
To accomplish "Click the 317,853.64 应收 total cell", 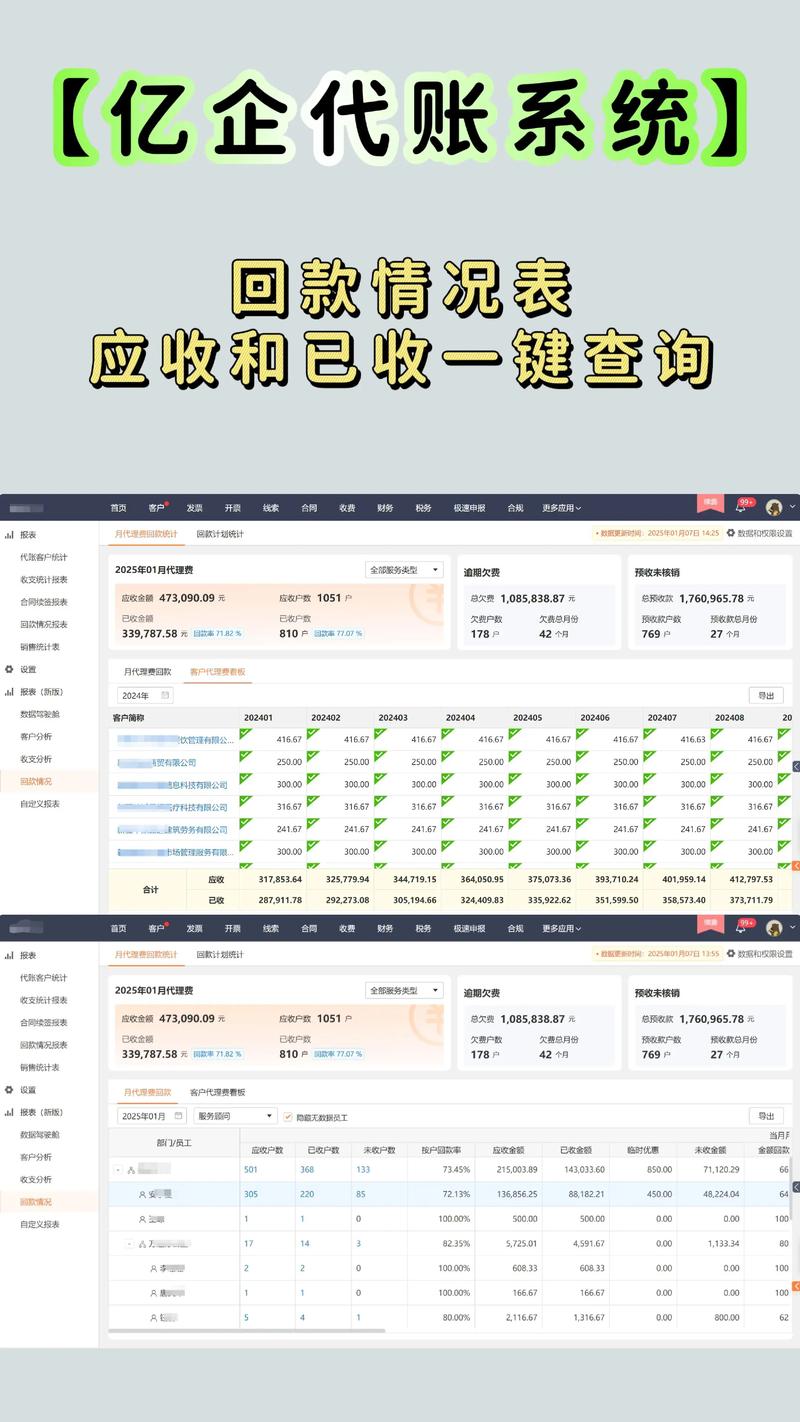I will (x=280, y=879).
